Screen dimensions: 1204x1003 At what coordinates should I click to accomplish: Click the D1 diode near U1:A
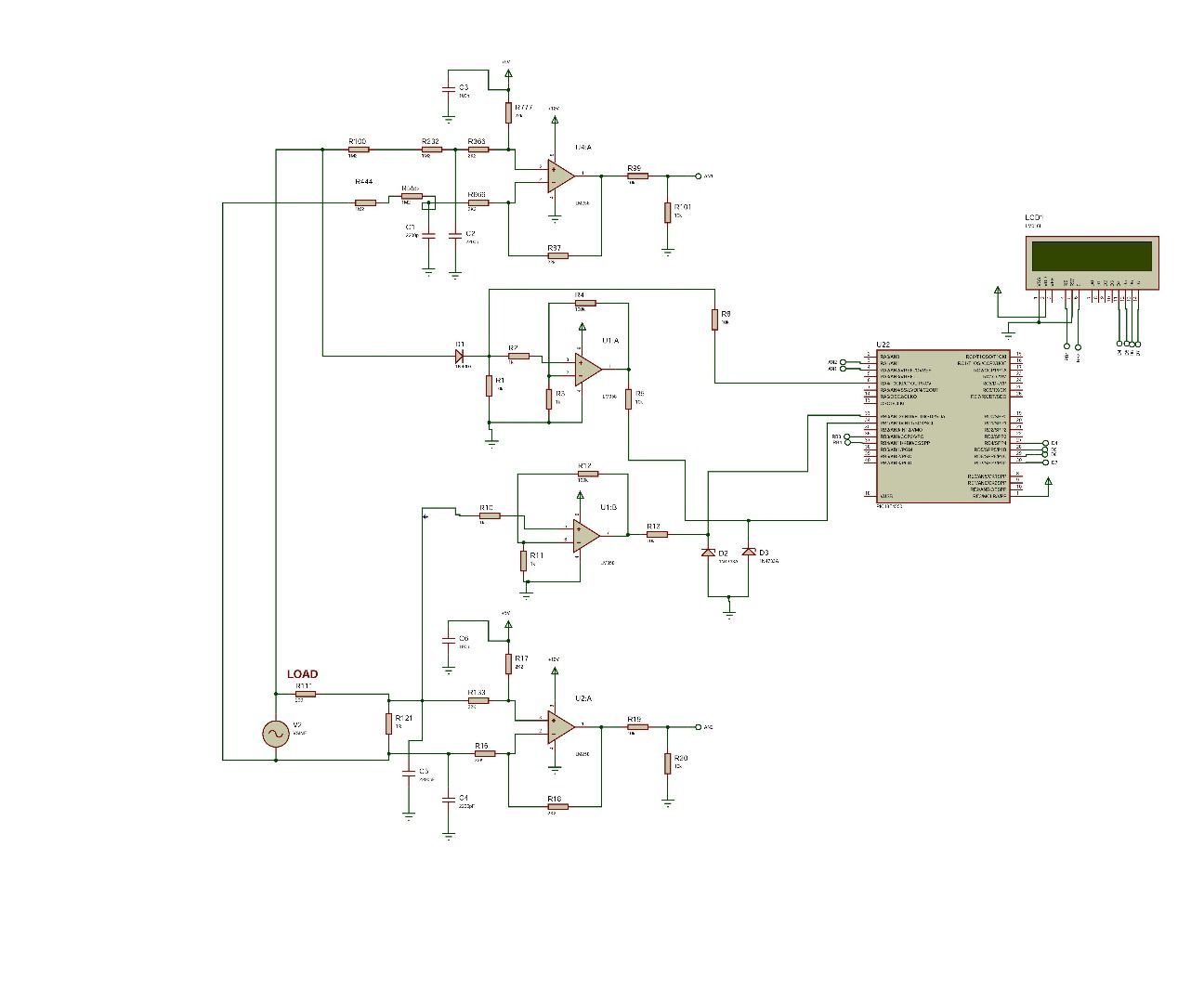(x=457, y=358)
